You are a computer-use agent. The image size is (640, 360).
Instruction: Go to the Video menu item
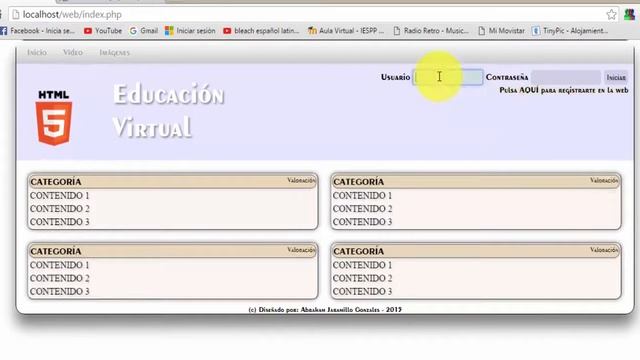[73, 53]
